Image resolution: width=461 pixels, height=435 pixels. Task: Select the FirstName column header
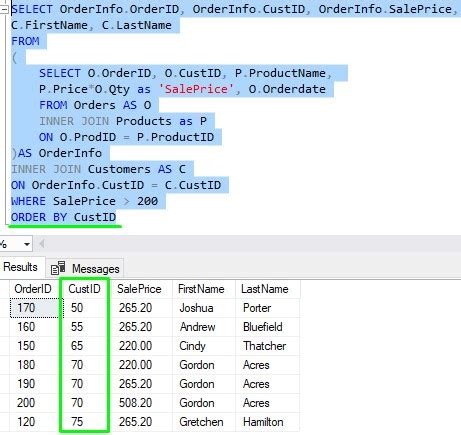201,289
